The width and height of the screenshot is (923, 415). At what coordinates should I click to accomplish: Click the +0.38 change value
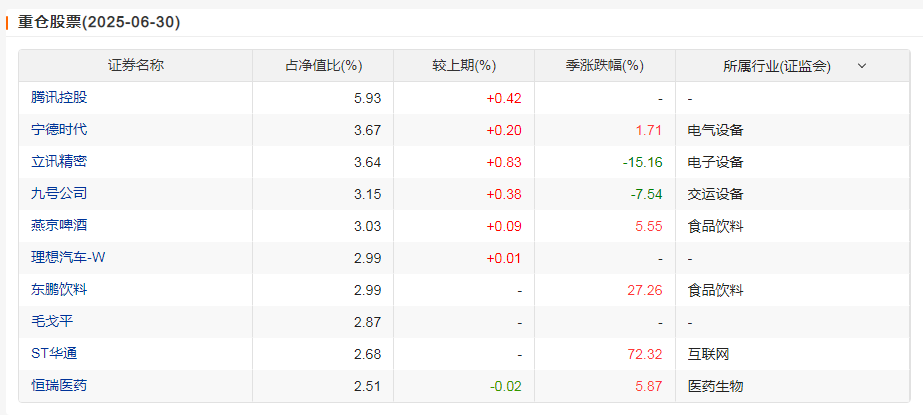point(504,194)
